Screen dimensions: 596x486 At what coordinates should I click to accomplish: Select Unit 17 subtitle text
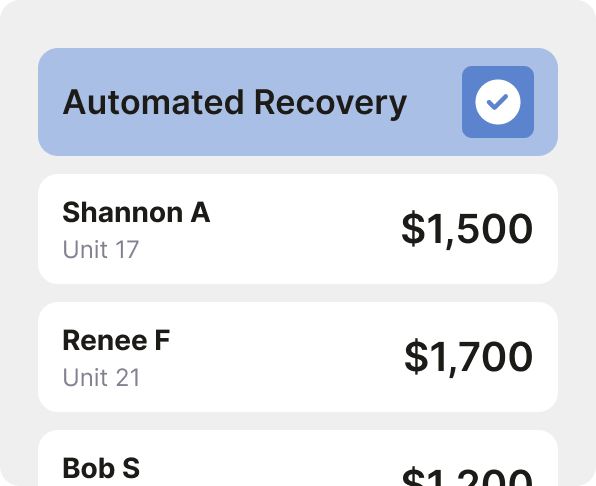coord(101,250)
